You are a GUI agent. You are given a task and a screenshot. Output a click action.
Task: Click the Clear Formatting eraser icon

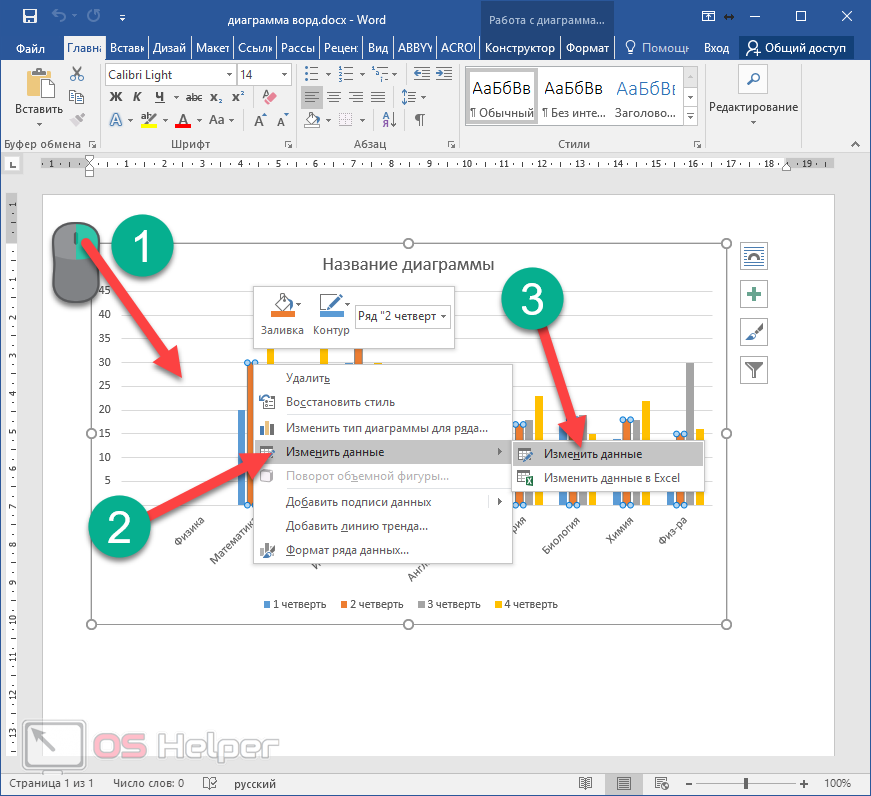267,97
